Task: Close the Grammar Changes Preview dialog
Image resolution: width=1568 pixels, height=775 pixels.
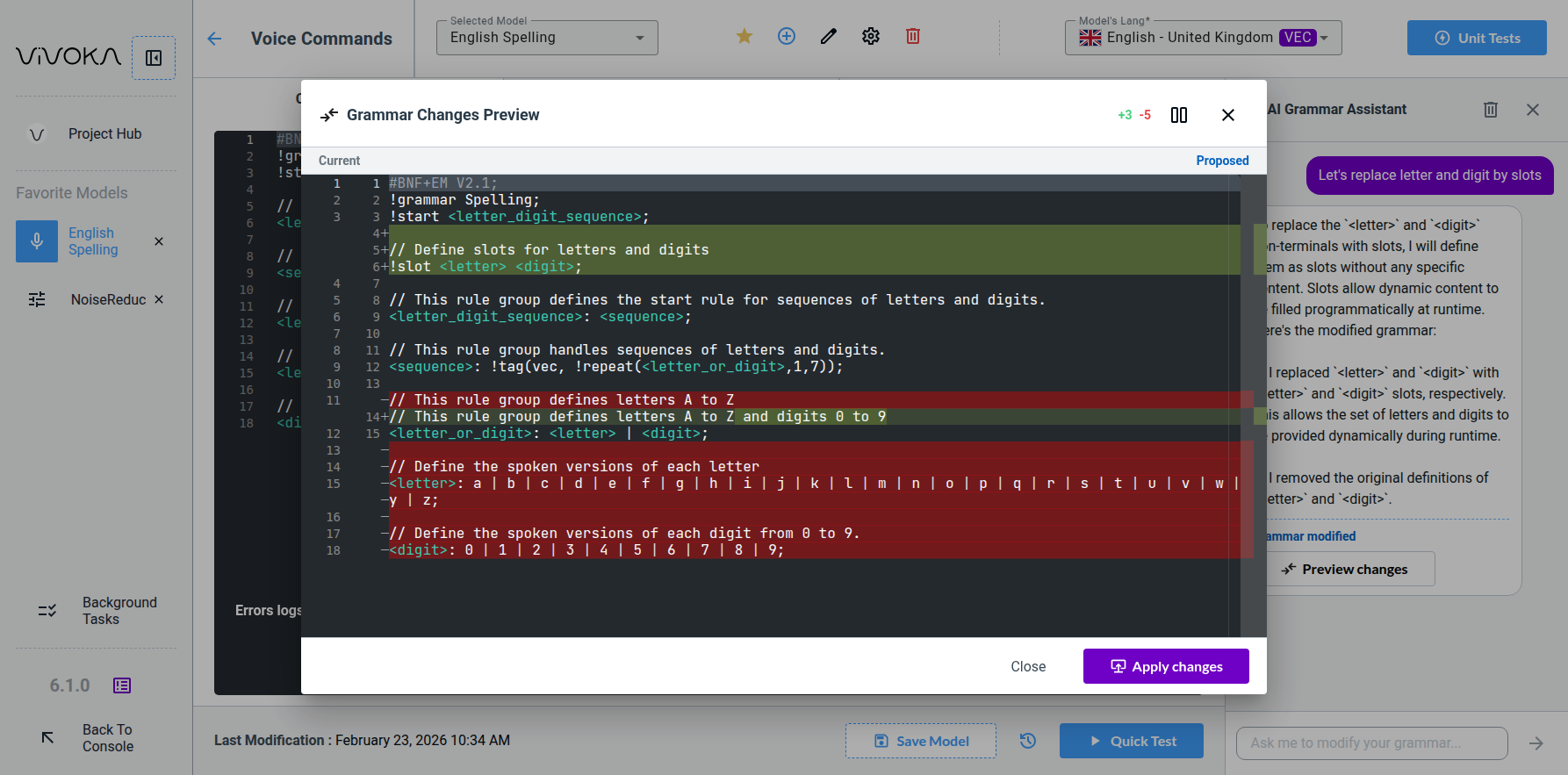Action: [1227, 115]
